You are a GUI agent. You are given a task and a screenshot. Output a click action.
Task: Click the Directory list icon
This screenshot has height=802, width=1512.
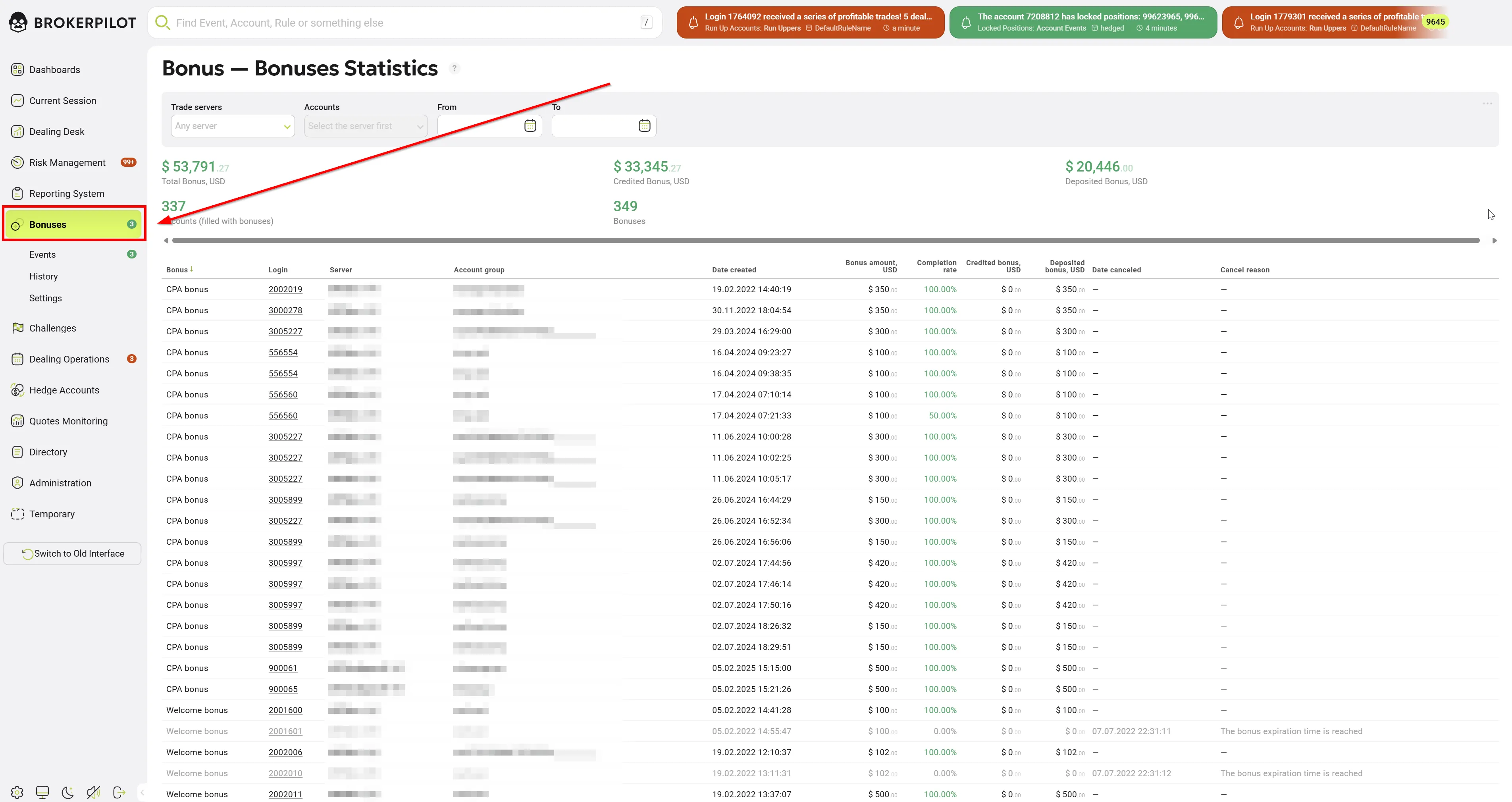(17, 452)
